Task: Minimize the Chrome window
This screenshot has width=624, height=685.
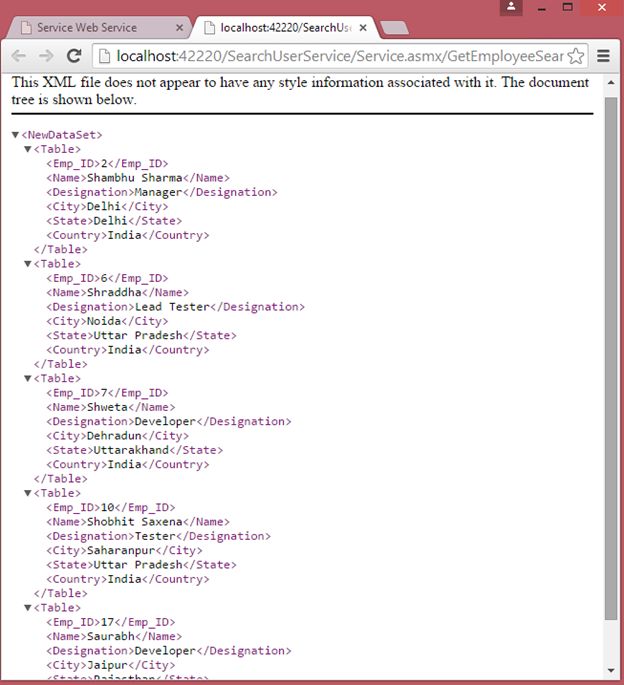Action: point(542,7)
